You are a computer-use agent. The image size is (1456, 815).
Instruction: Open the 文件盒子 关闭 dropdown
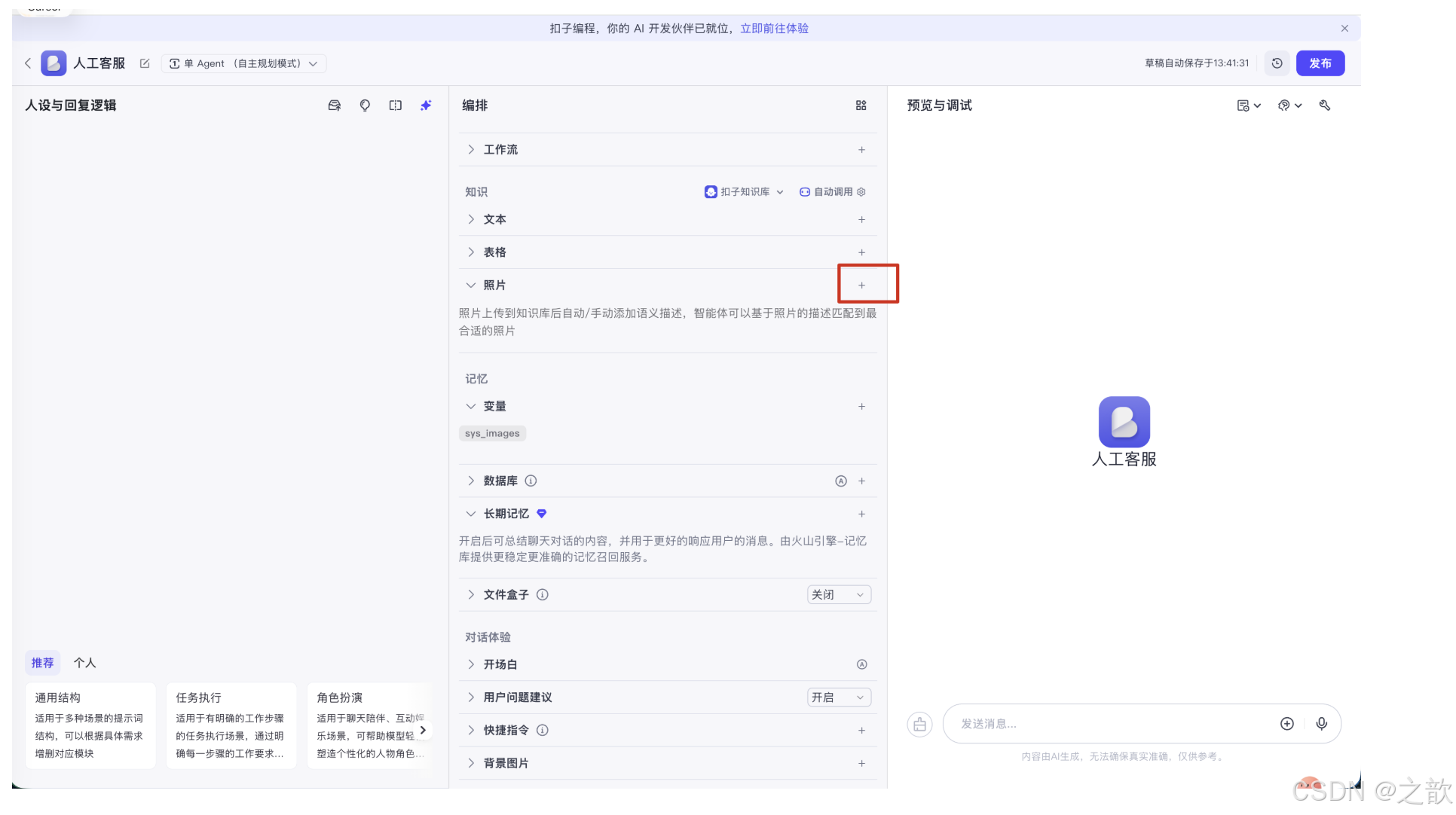click(839, 595)
